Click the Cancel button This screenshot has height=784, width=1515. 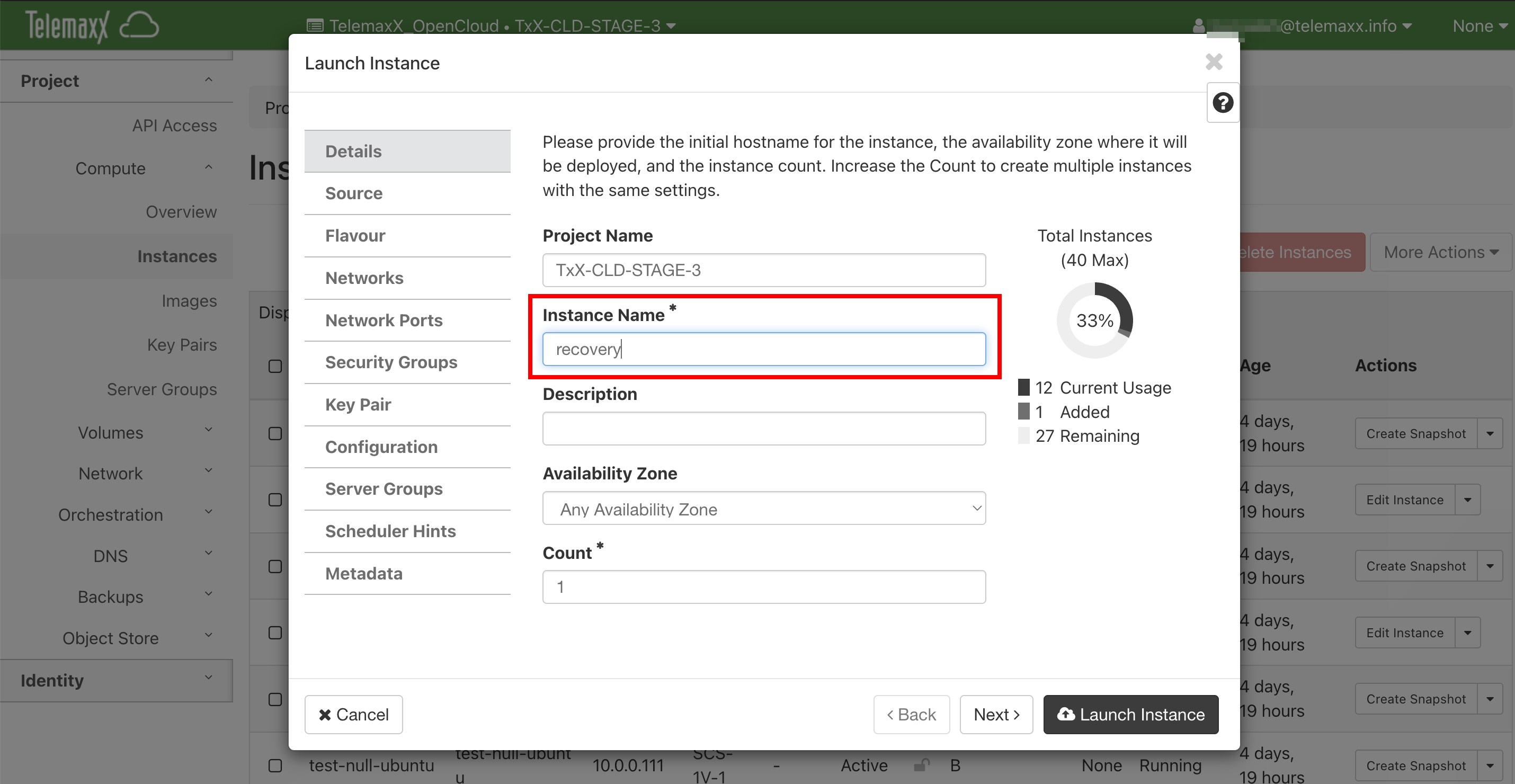pos(353,715)
